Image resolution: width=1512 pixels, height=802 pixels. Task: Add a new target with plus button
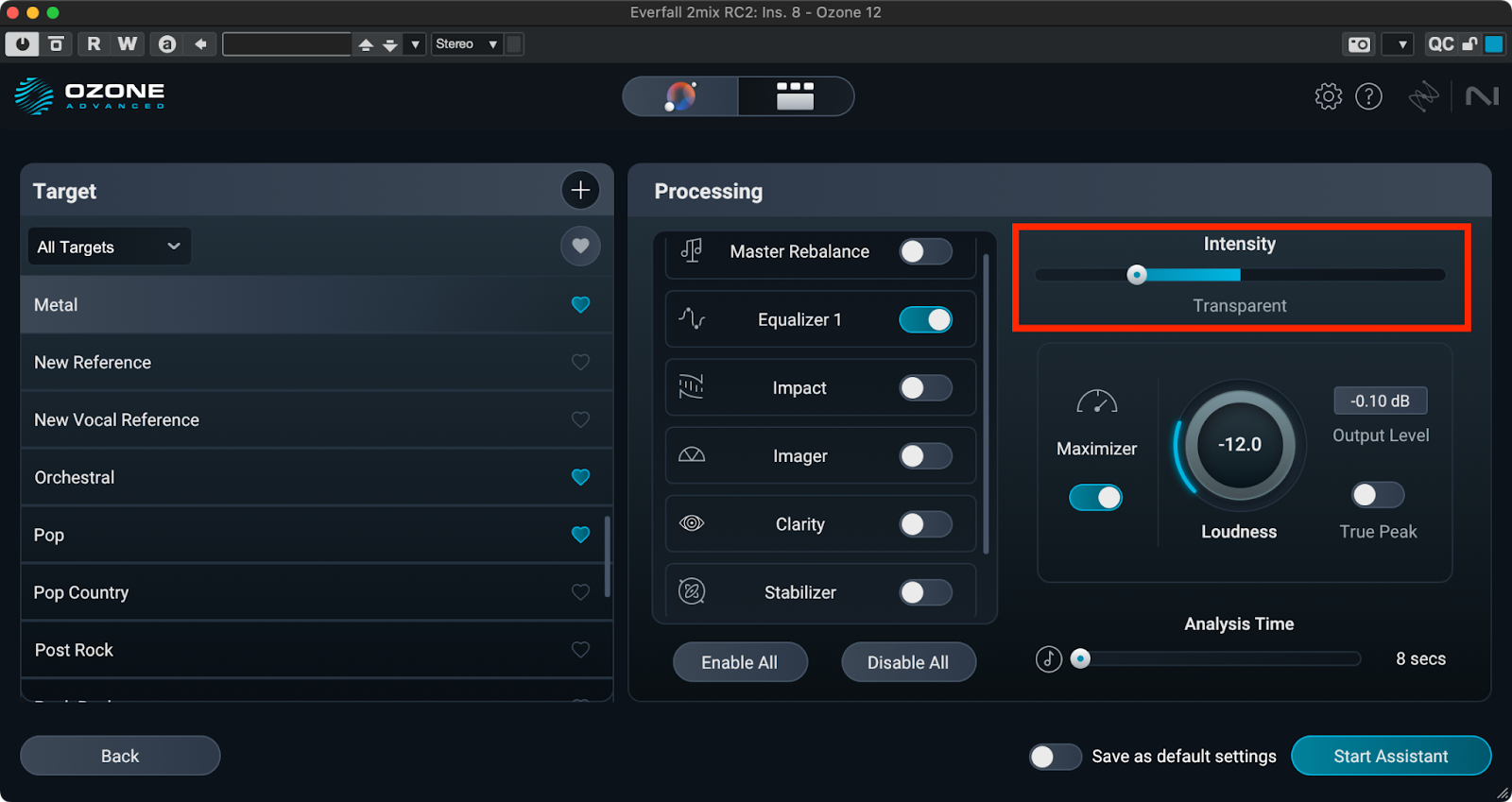(580, 191)
